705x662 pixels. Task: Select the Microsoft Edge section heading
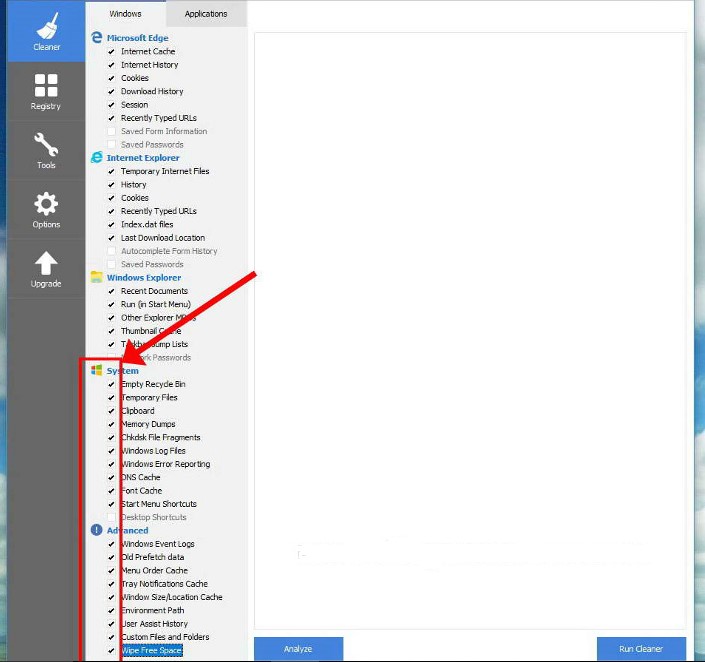coord(138,38)
